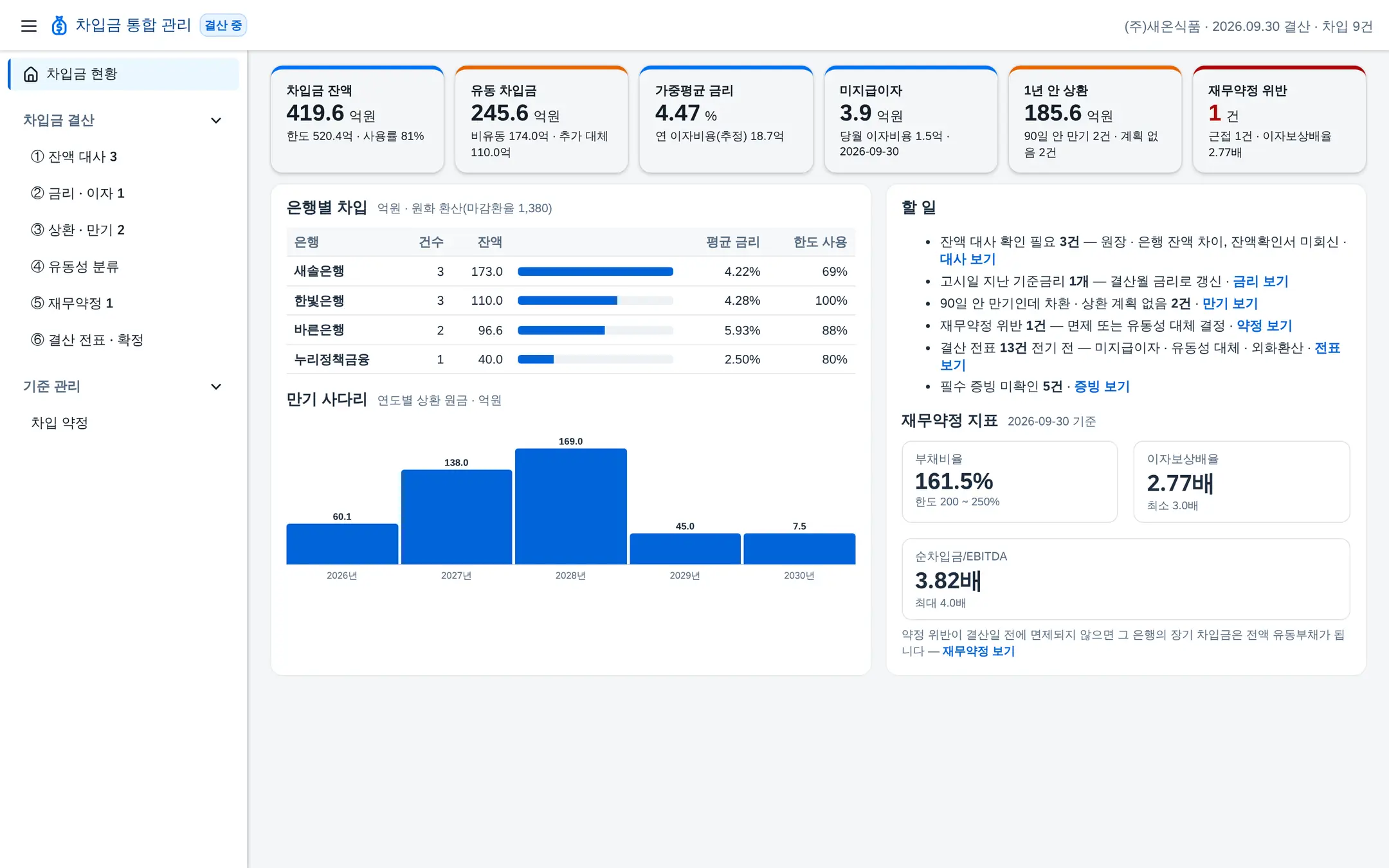Click the 부채비율 161.5% indicator card
1389x868 pixels.
click(1010, 482)
